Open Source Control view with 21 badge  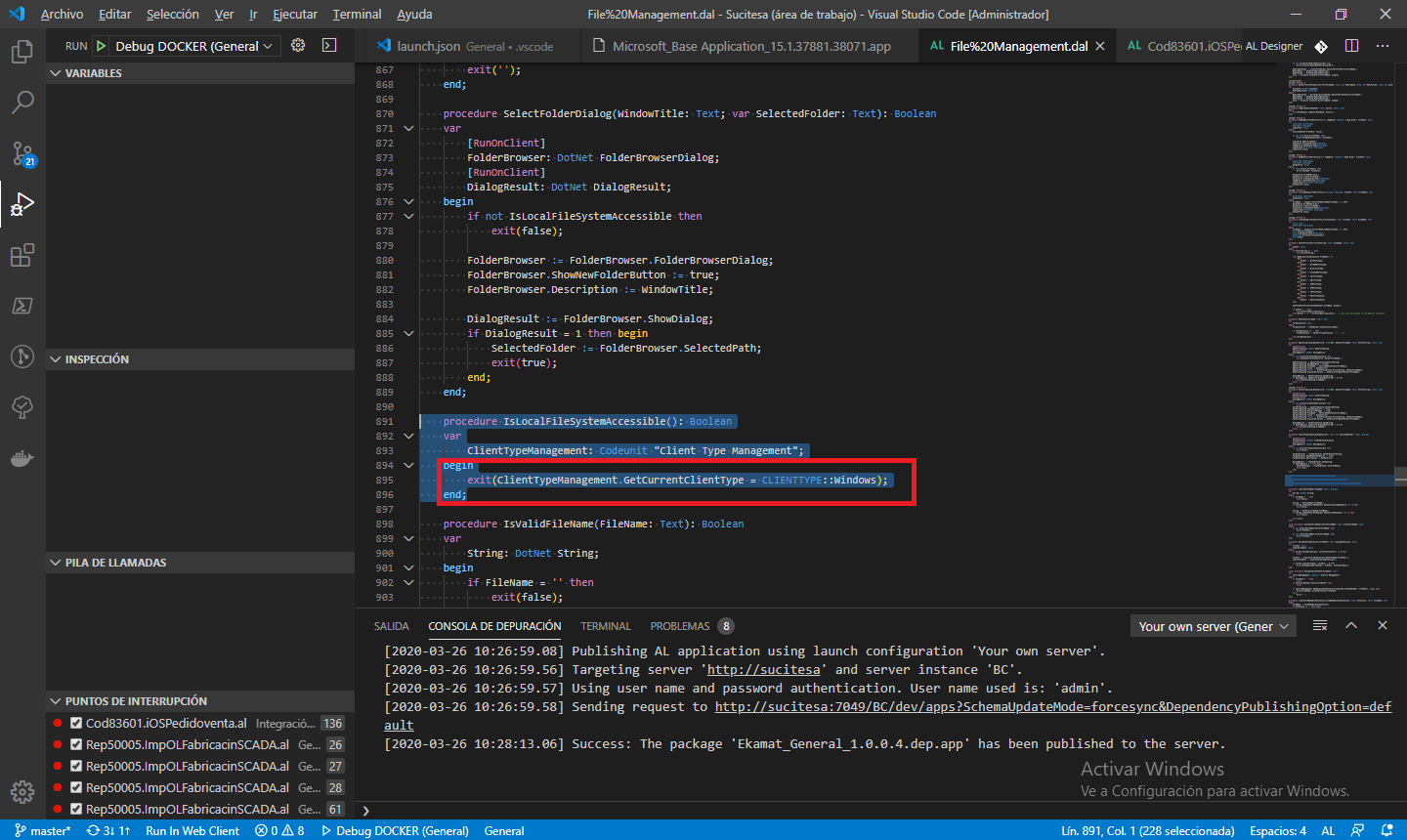pos(22,153)
